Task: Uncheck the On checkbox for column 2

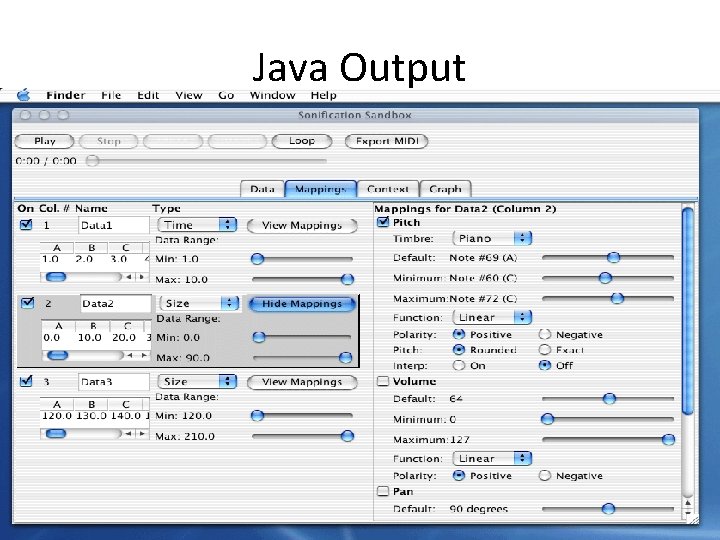Action: pos(28,303)
